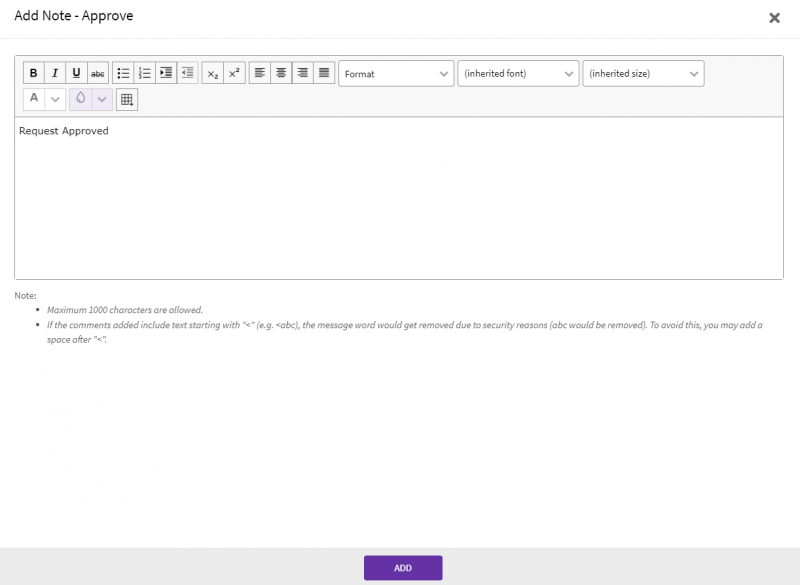The width and height of the screenshot is (800, 585).
Task: Open the inherited size dropdown
Action: click(x=643, y=72)
